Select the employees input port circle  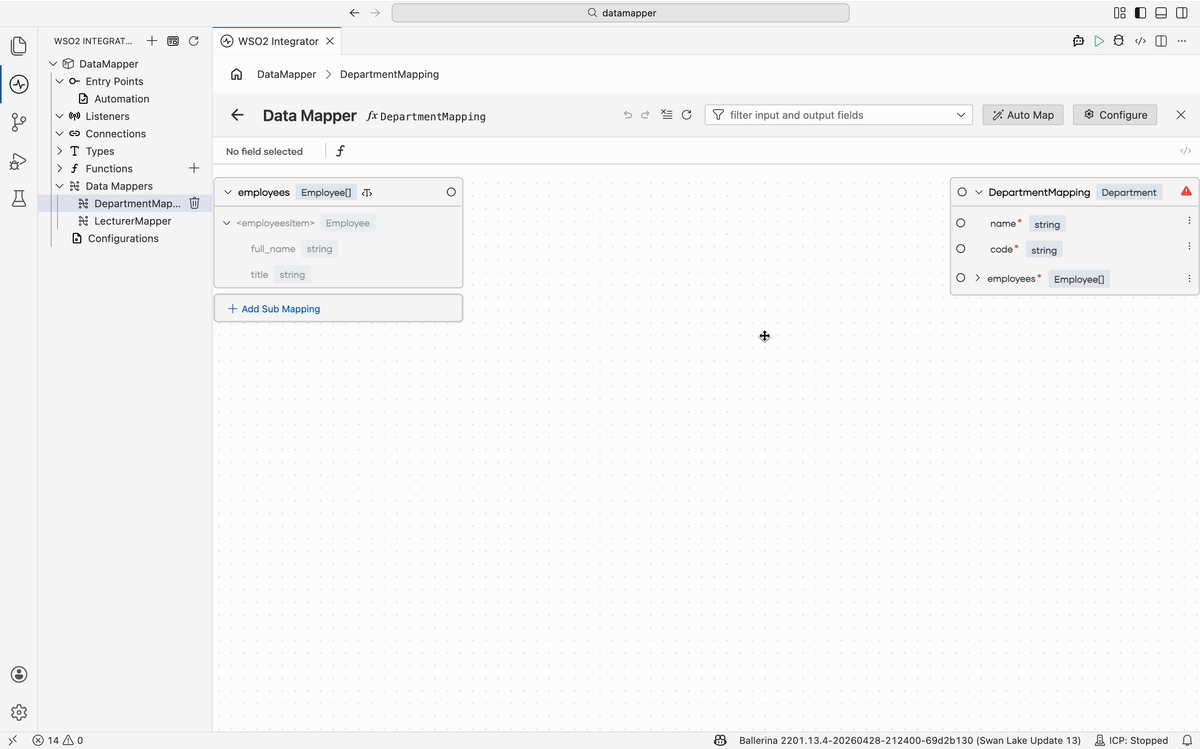pos(451,192)
